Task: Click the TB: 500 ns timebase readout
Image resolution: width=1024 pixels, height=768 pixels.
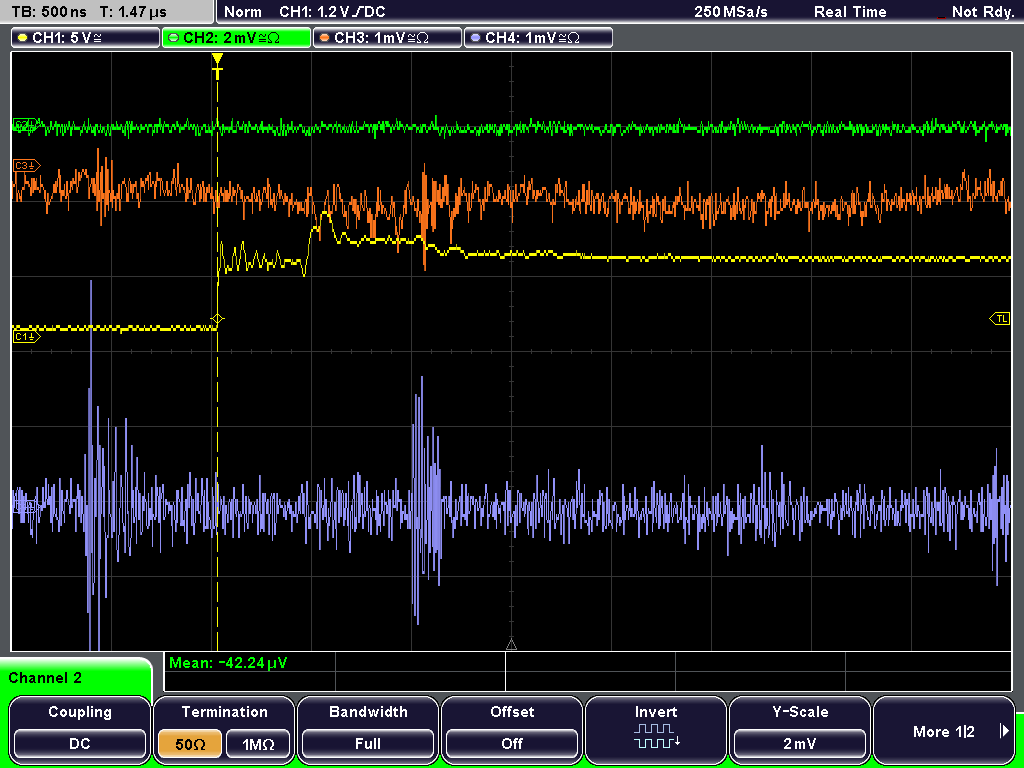Action: [48, 12]
